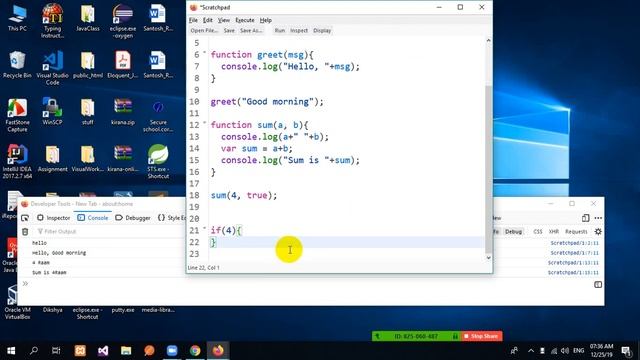Open Scratchpad/1:2:11 source link
Viewport: 640px width, 360px height.
click(574, 243)
